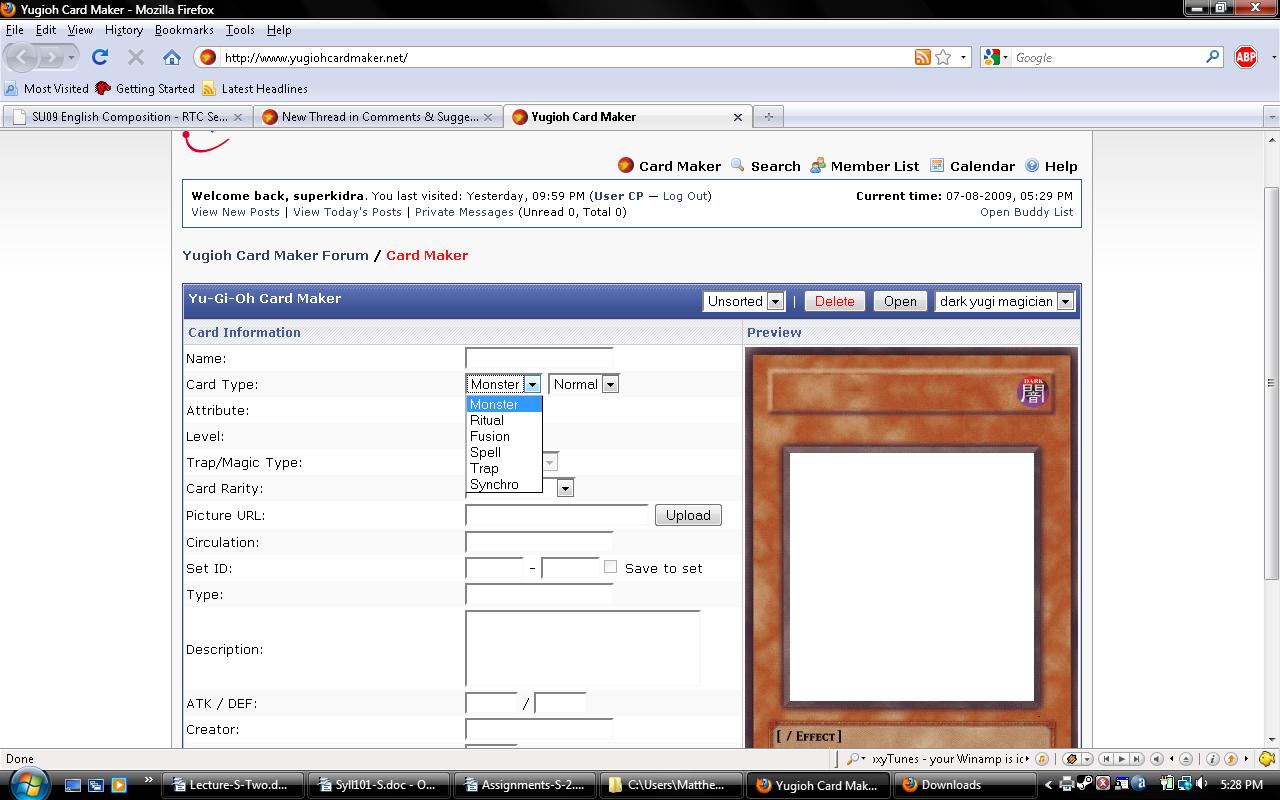Open the dark yugi magician dropdown

click(x=1004, y=301)
